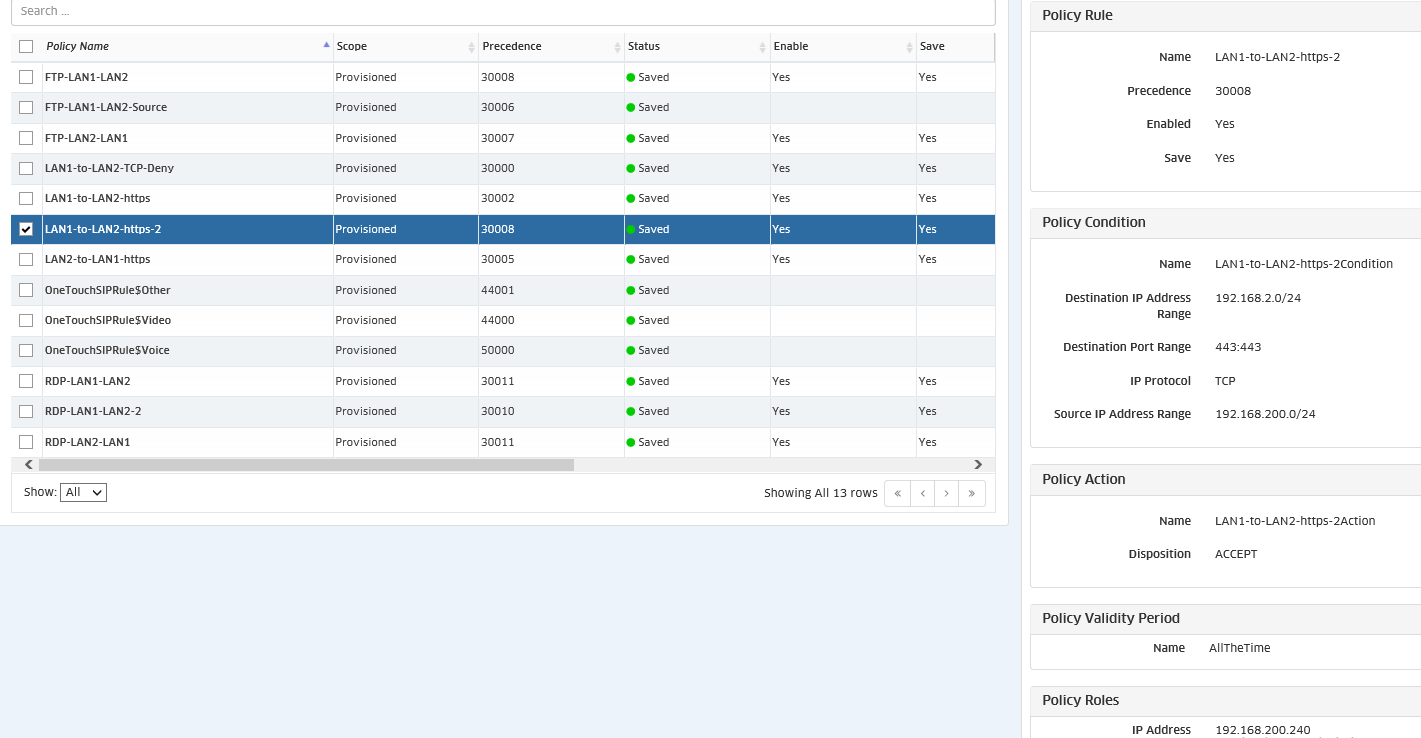The width and height of the screenshot is (1421, 738).
Task: Go to first page of results
Action: pyautogui.click(x=897, y=493)
